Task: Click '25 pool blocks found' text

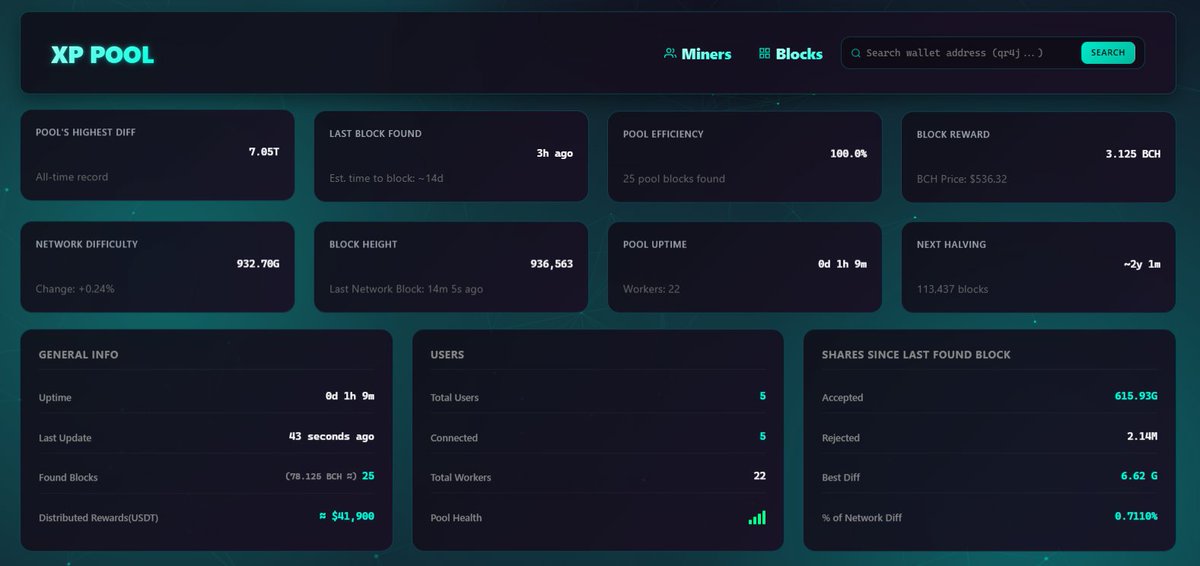Action: pyautogui.click(x=674, y=178)
